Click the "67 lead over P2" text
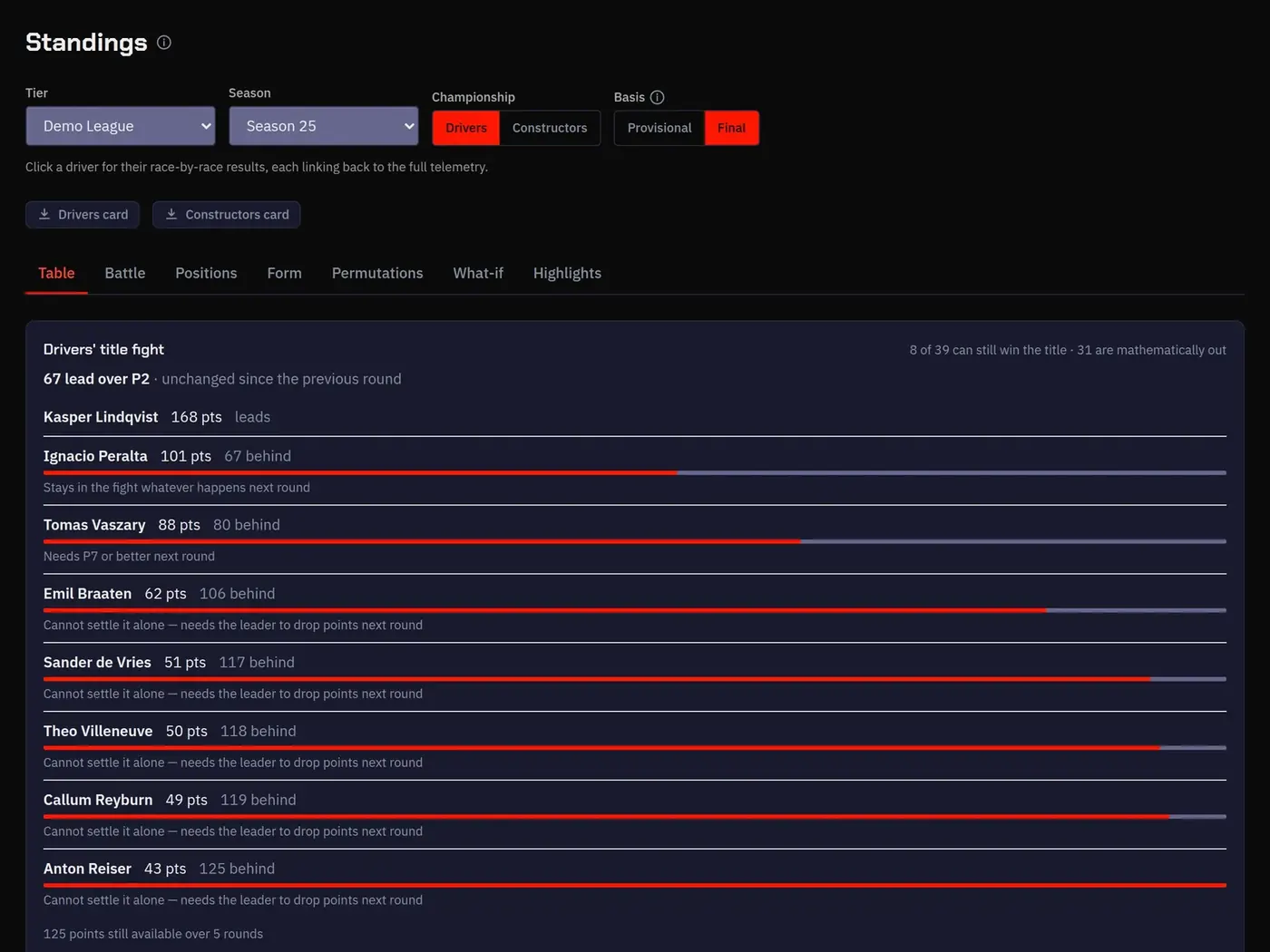 (x=96, y=379)
